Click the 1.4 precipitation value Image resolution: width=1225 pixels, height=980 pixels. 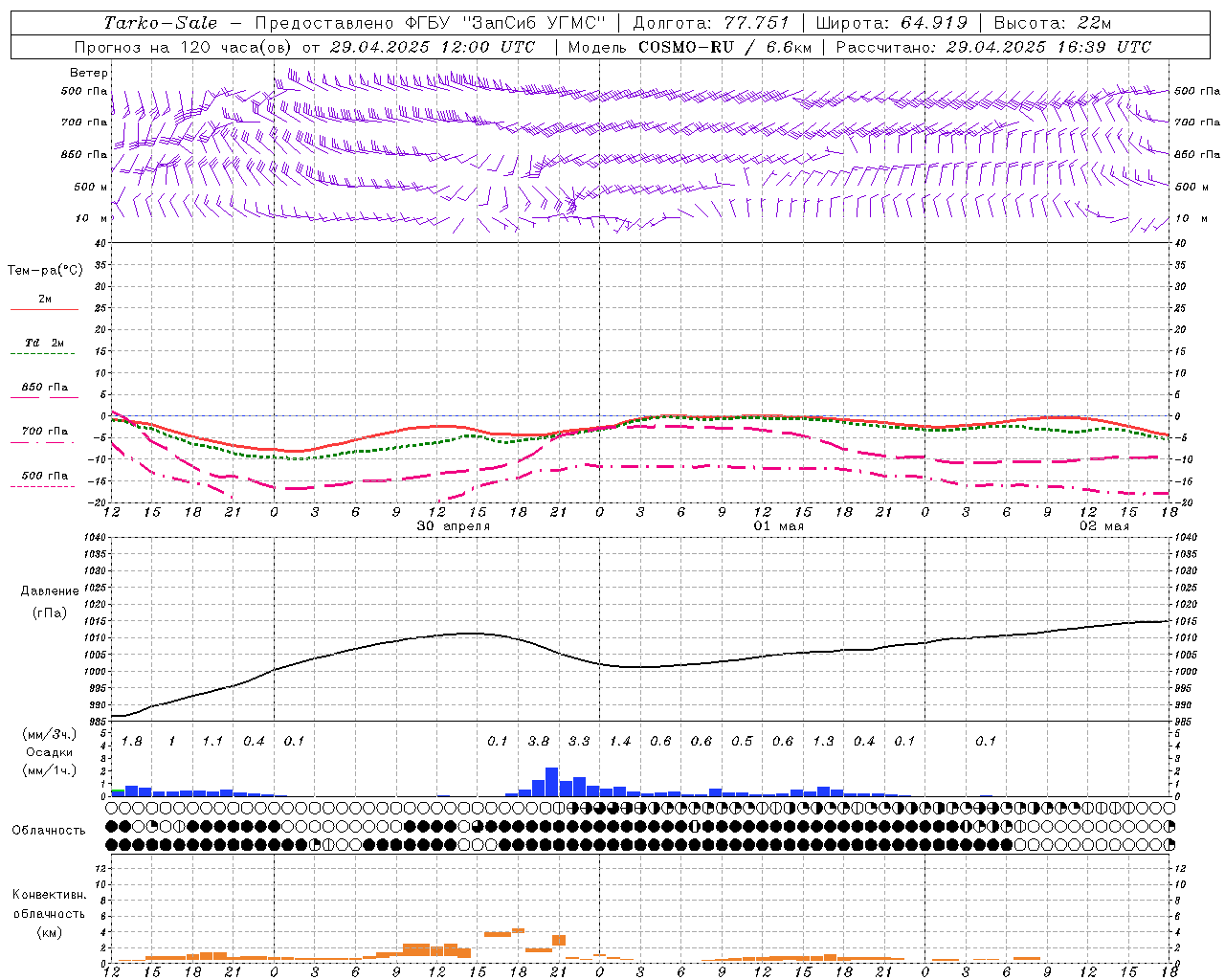tap(620, 741)
